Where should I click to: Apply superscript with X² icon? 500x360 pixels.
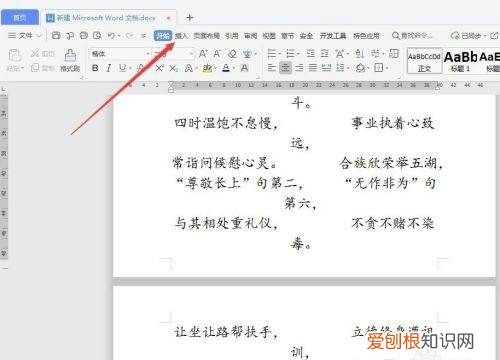[x=159, y=68]
